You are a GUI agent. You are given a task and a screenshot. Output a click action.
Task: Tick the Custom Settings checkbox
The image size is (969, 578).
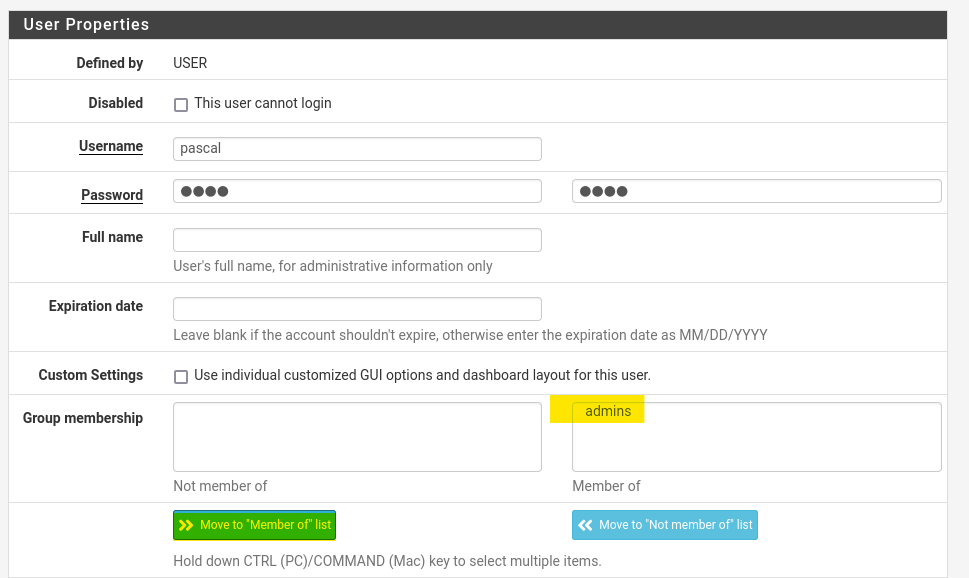coord(180,376)
